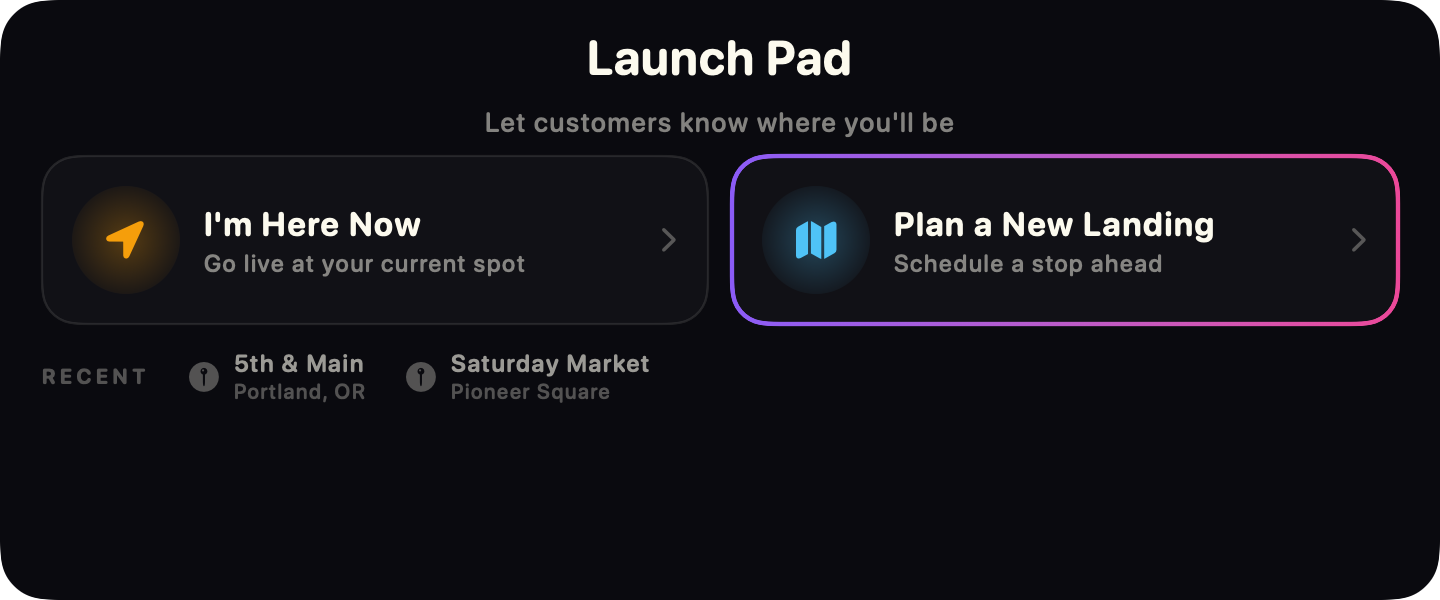Click the dark circle behind the map icon

coord(816,240)
